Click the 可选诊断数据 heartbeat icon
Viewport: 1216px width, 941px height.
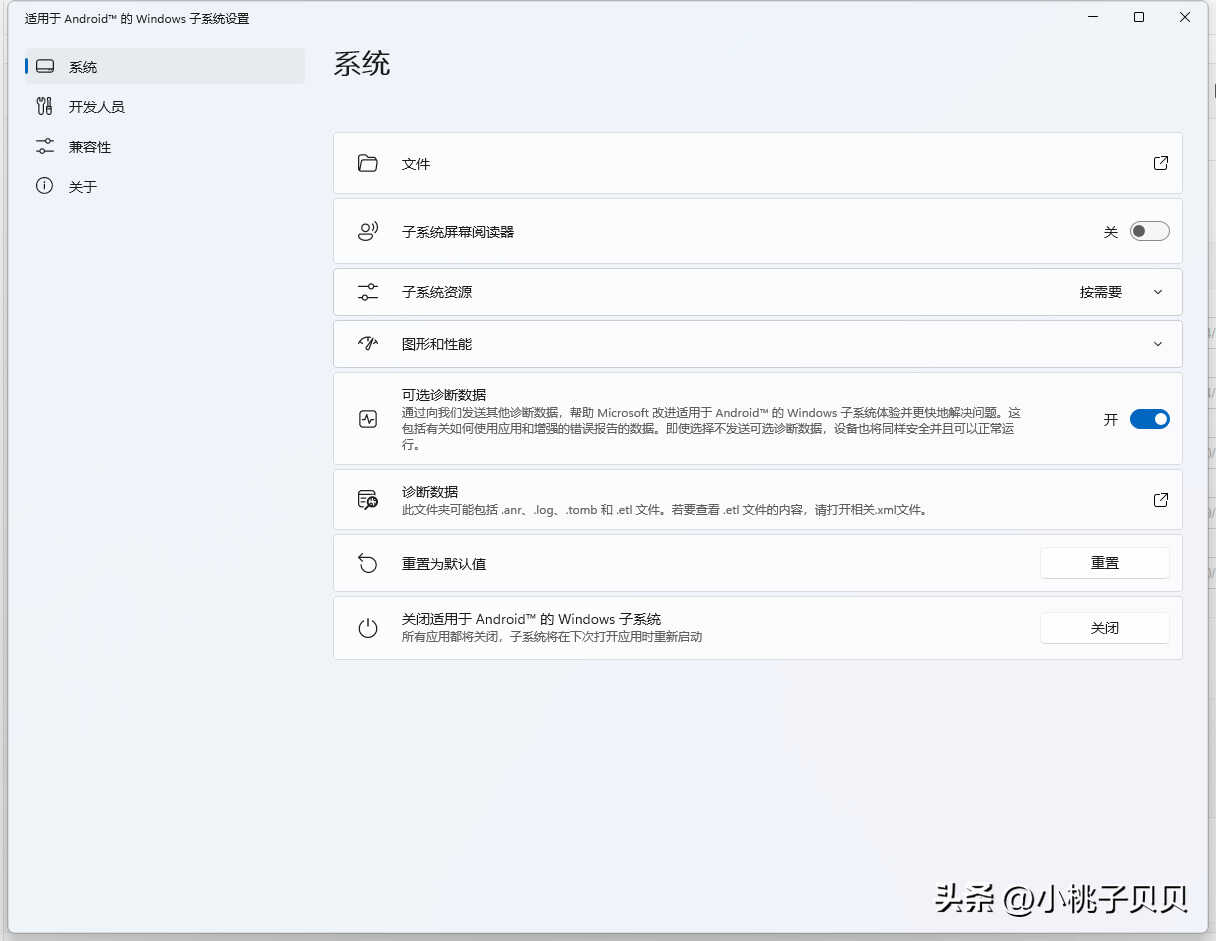click(368, 419)
